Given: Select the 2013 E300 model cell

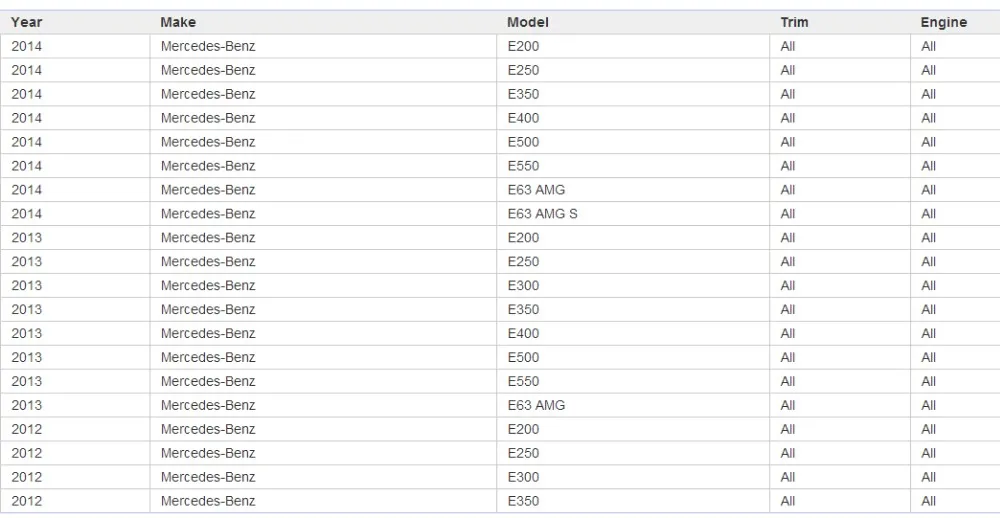Looking at the screenshot, I should pyautogui.click(x=633, y=286).
